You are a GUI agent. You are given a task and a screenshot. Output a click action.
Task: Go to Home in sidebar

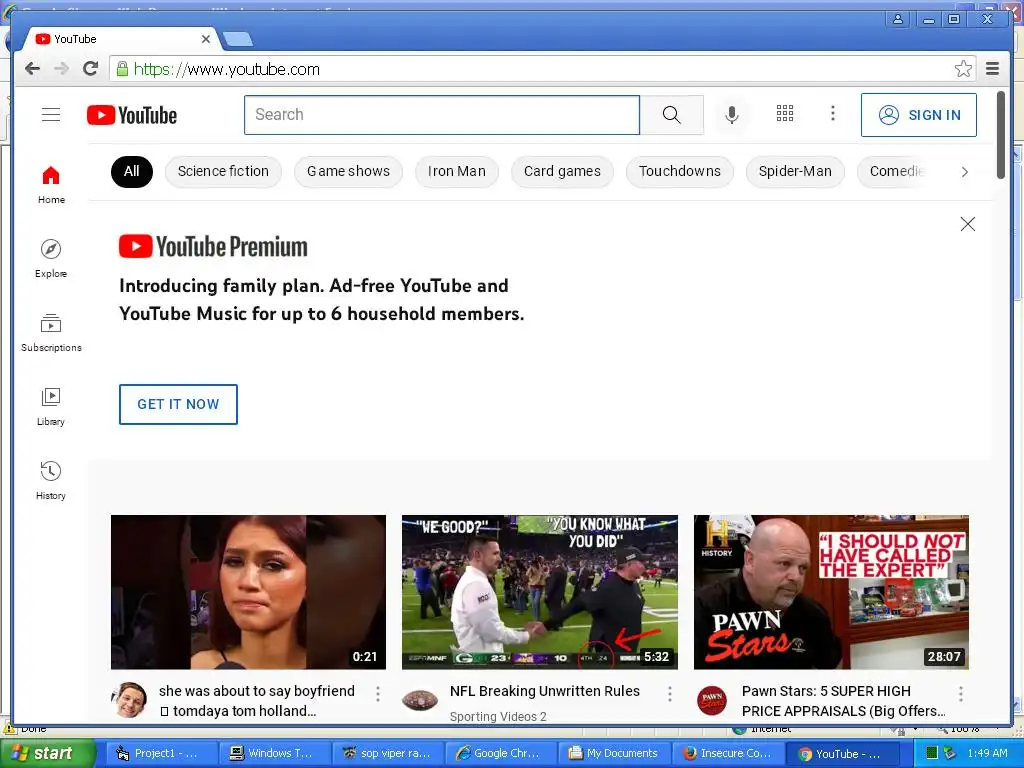(51, 185)
